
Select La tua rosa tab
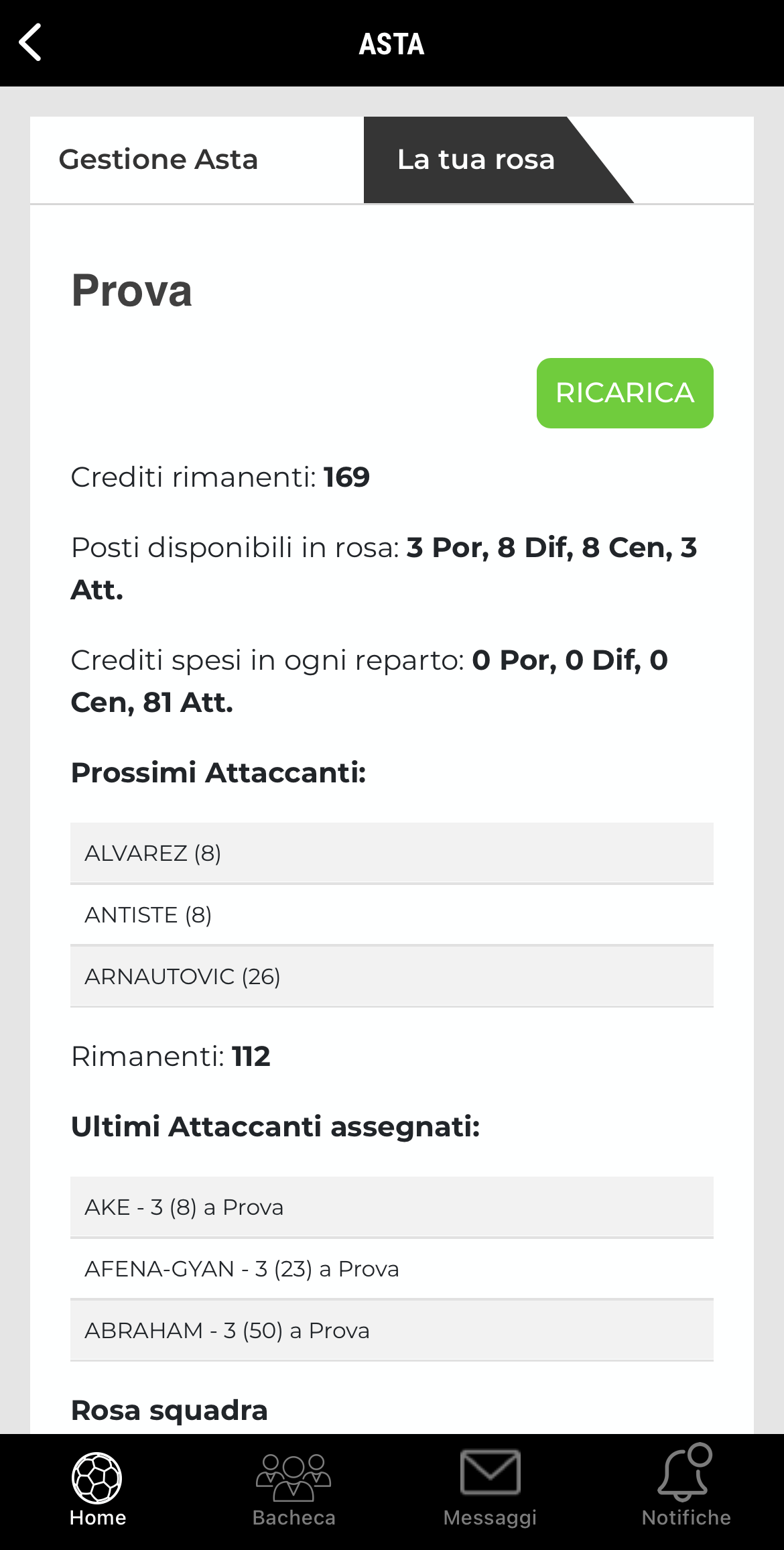click(476, 160)
